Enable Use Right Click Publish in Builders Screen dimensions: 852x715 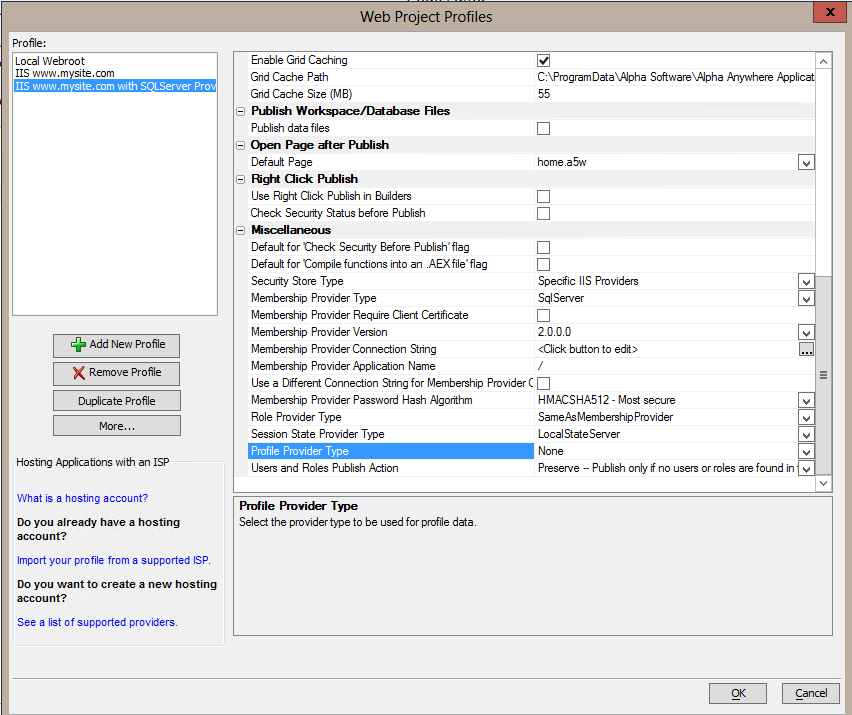543,196
